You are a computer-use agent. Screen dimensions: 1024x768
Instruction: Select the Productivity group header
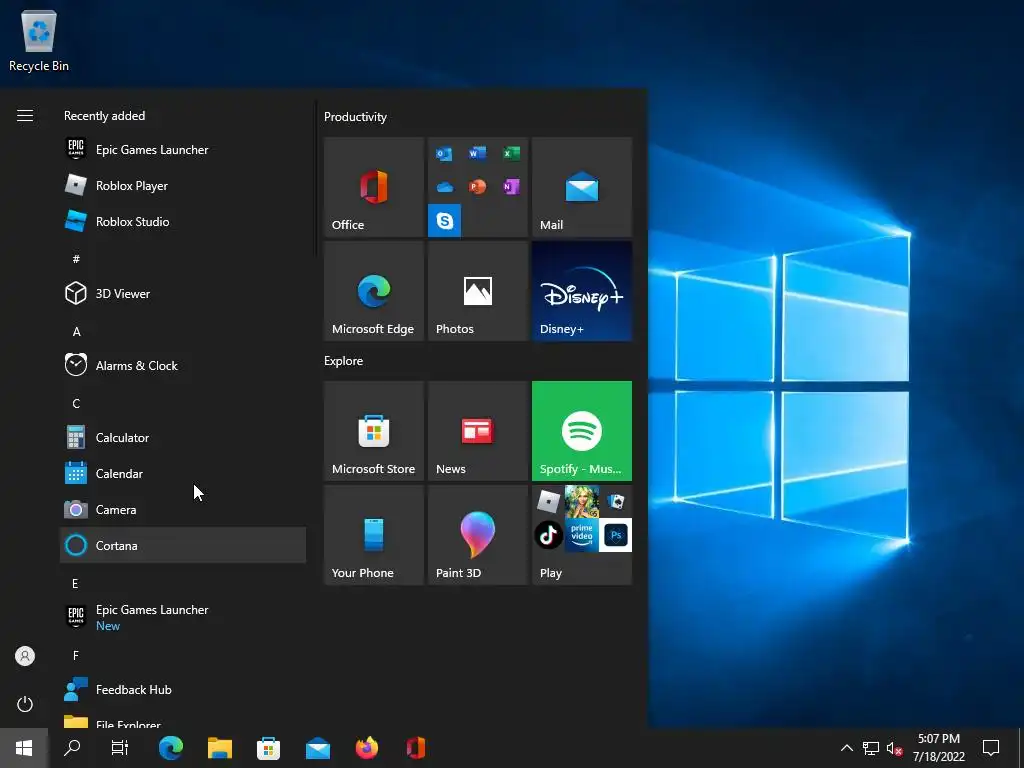355,117
